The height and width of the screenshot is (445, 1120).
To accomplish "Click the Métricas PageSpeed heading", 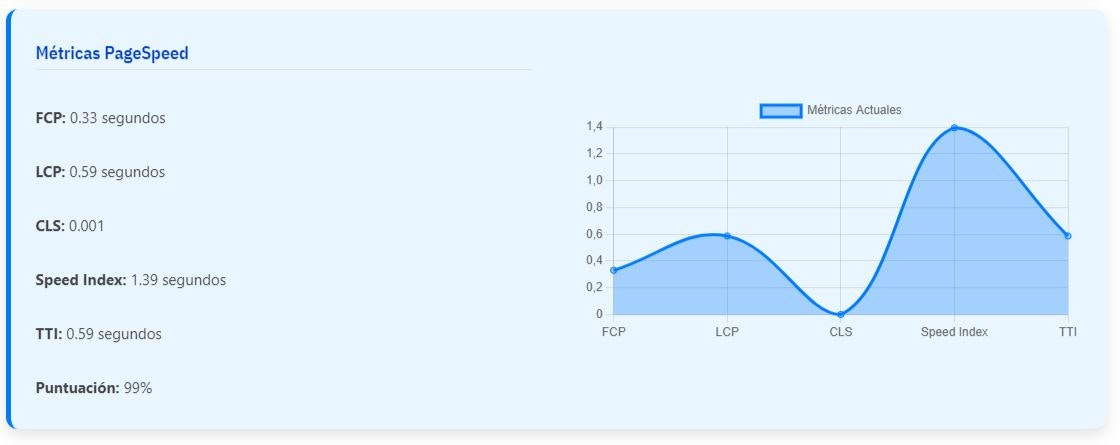I will click(112, 53).
